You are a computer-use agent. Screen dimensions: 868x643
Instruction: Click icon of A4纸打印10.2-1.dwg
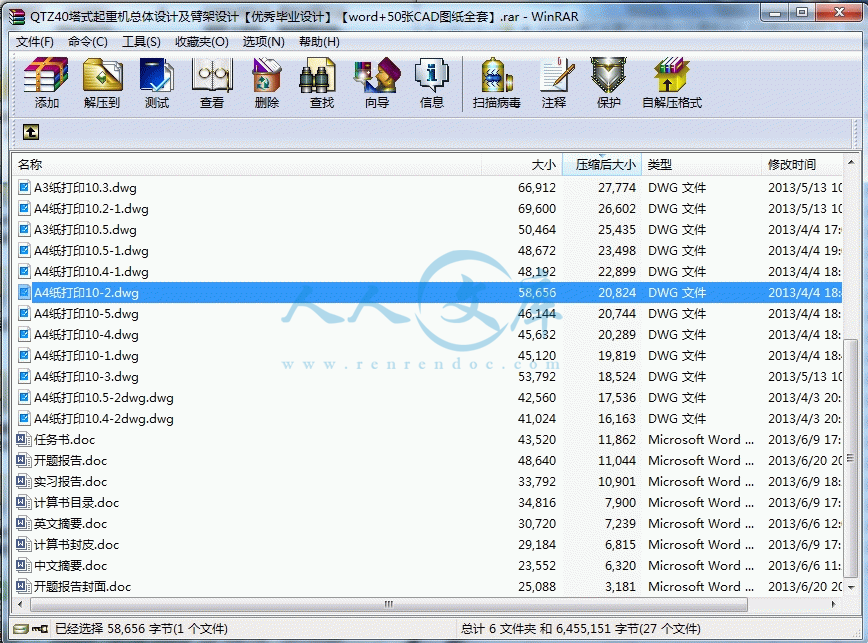[24, 208]
